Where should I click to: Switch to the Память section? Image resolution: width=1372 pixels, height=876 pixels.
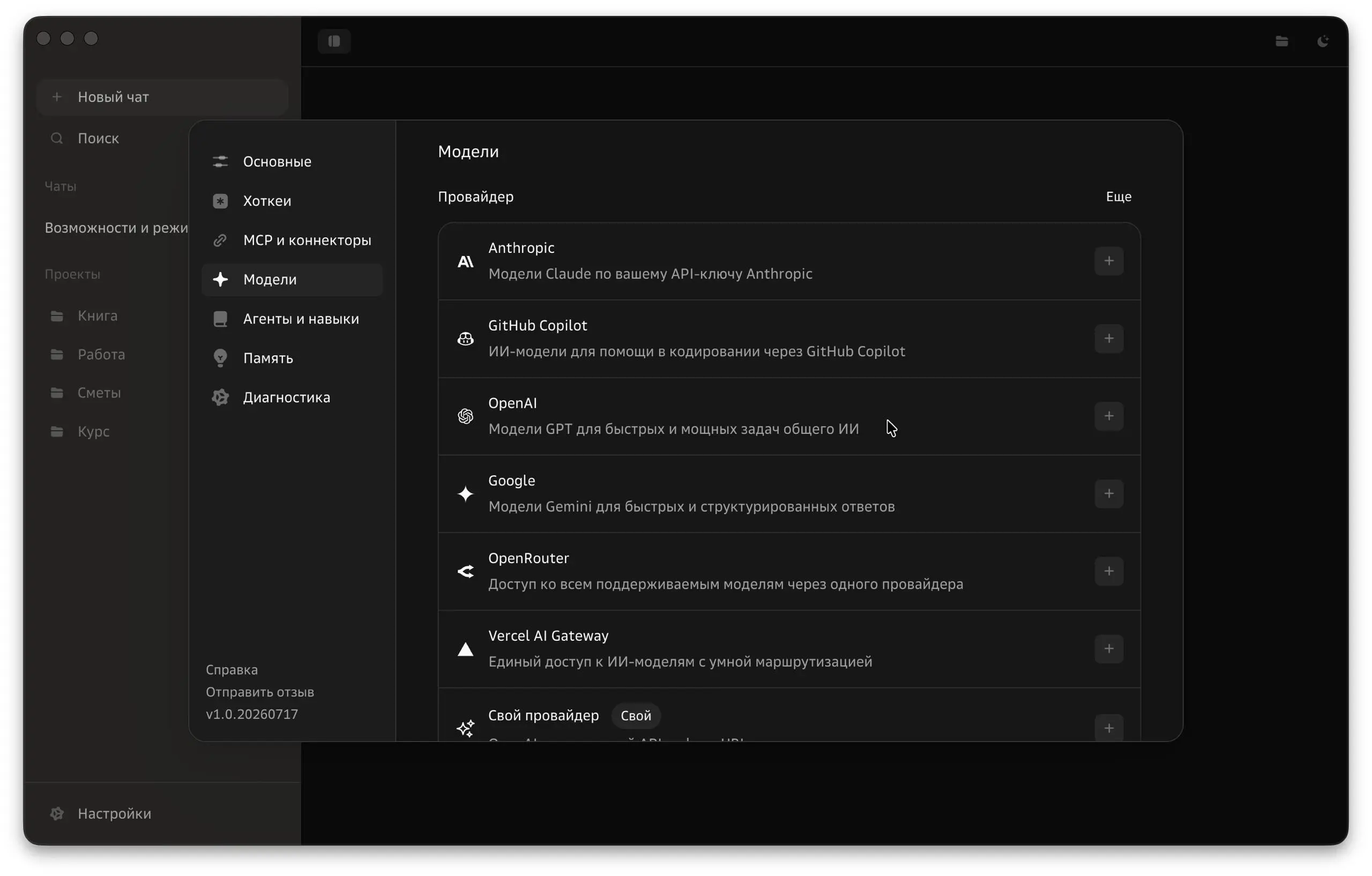[x=292, y=358]
